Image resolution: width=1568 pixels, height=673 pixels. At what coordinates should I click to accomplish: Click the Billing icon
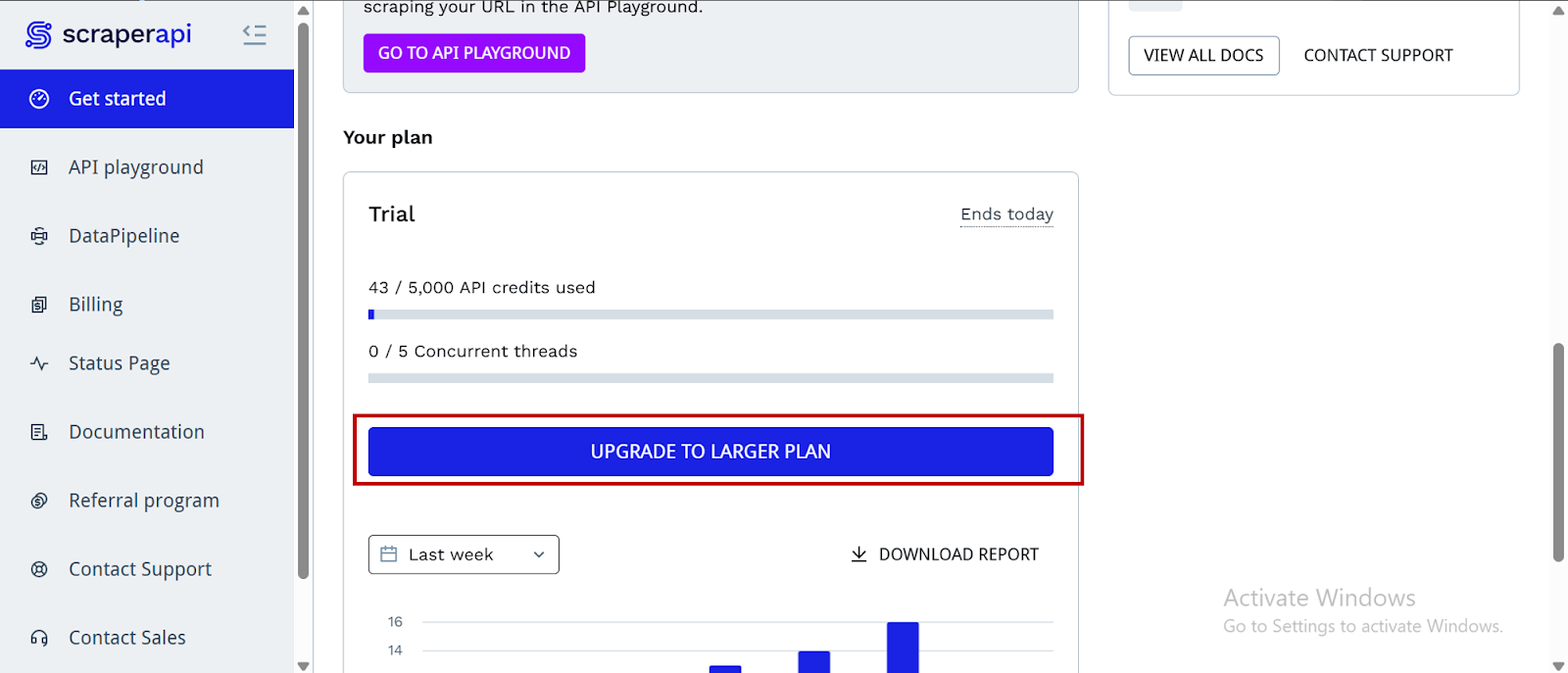[39, 305]
